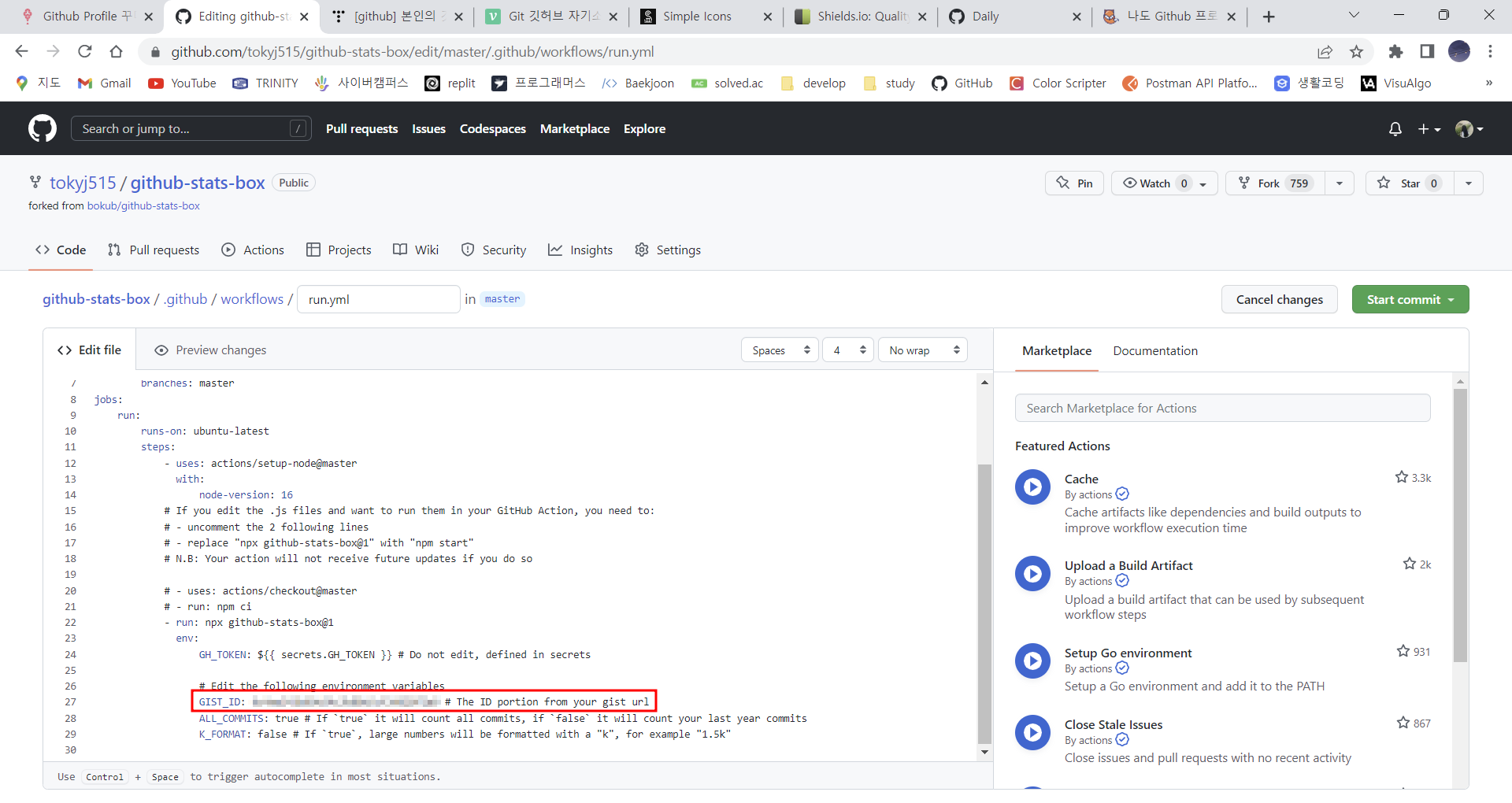Open the Chrome side panel icon
This screenshot has height=803, width=1512.
(1427, 51)
